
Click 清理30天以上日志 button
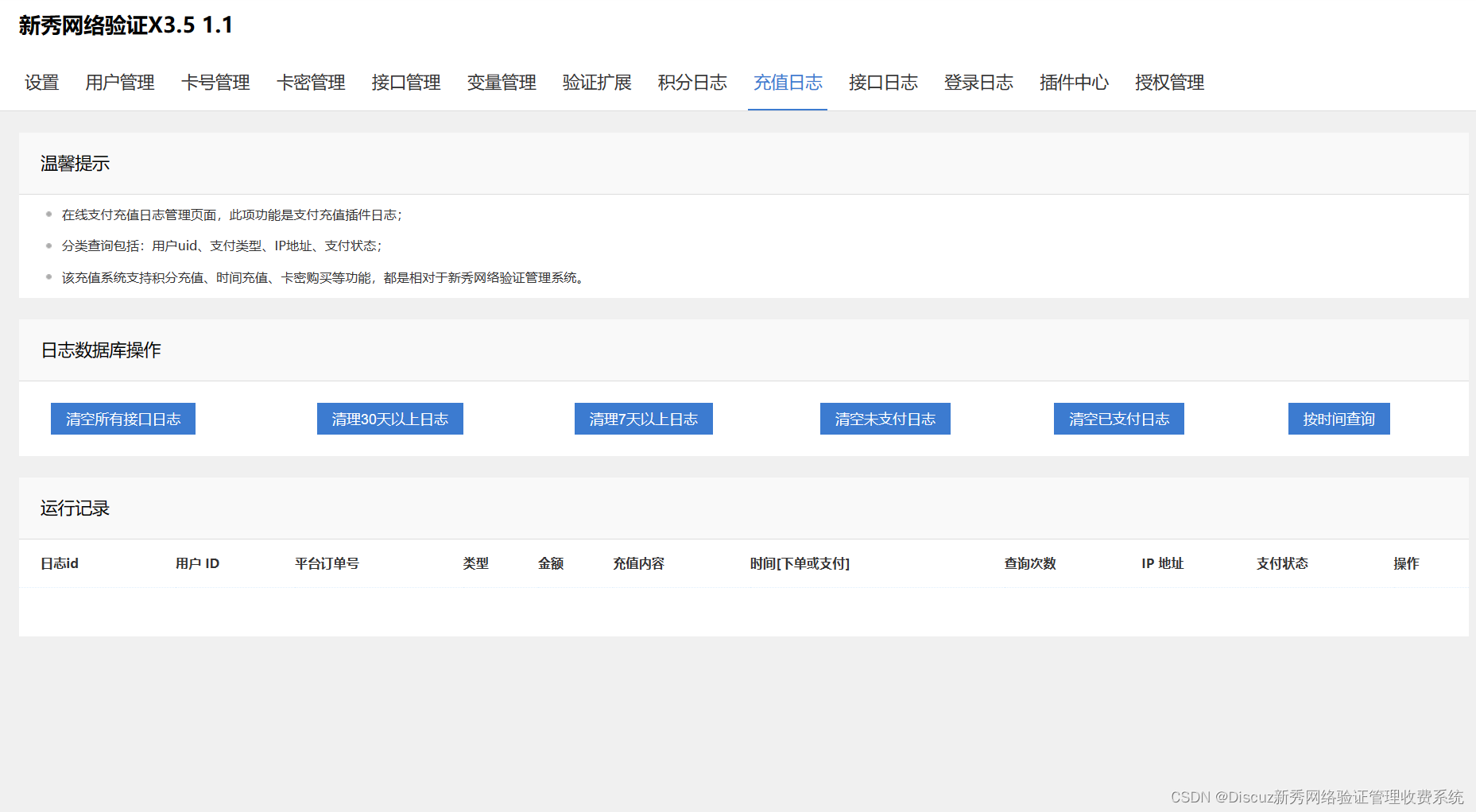390,419
